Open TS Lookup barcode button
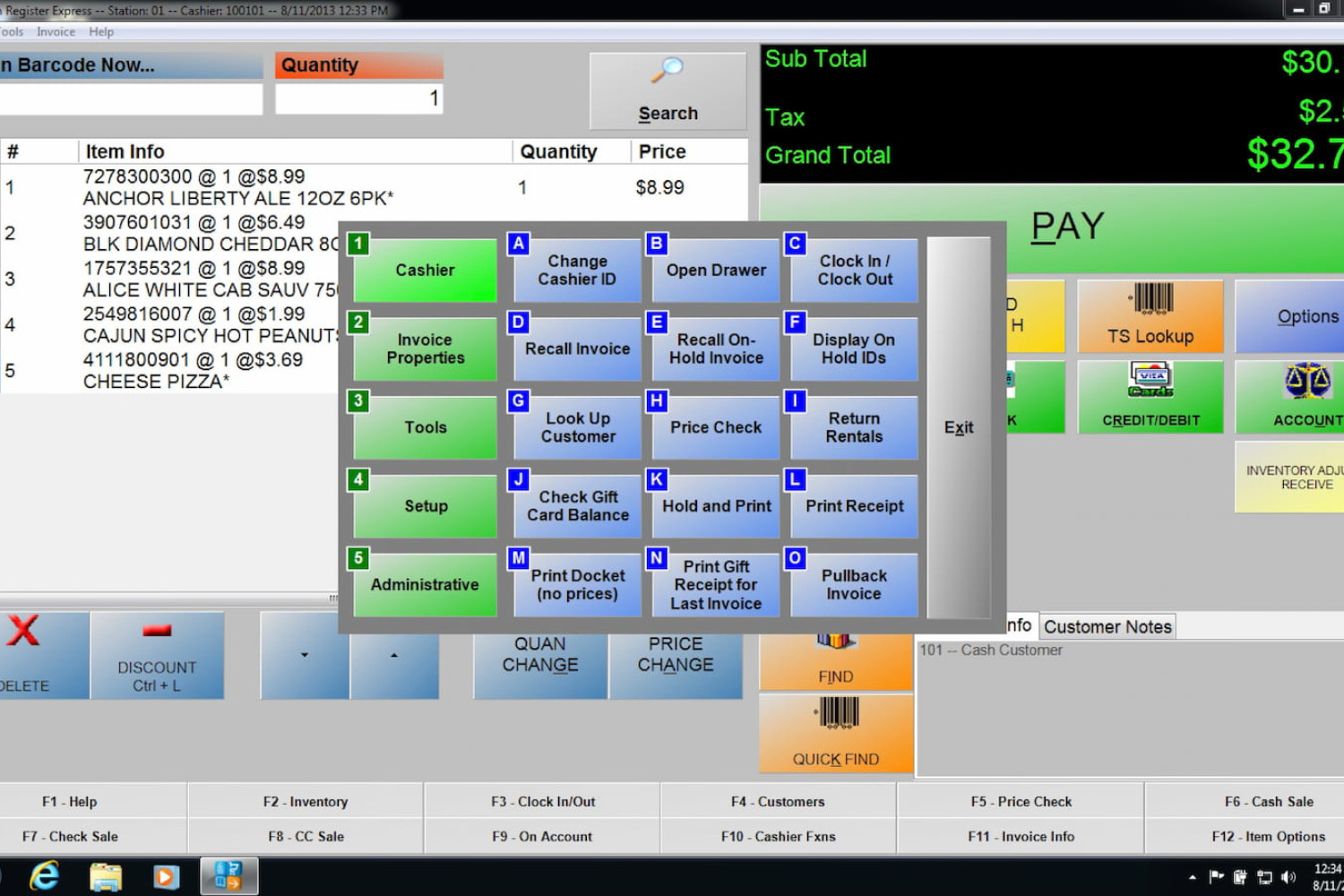Viewport: 1344px width, 896px height. 1150,315
